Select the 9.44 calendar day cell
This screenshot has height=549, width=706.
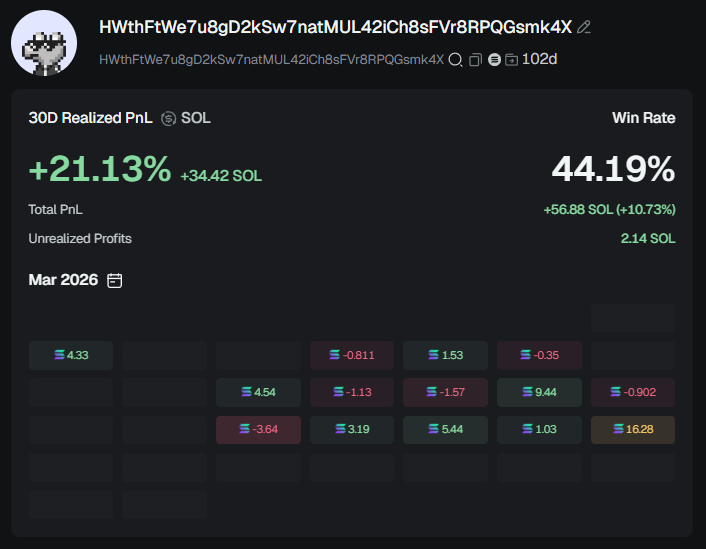[x=539, y=392]
